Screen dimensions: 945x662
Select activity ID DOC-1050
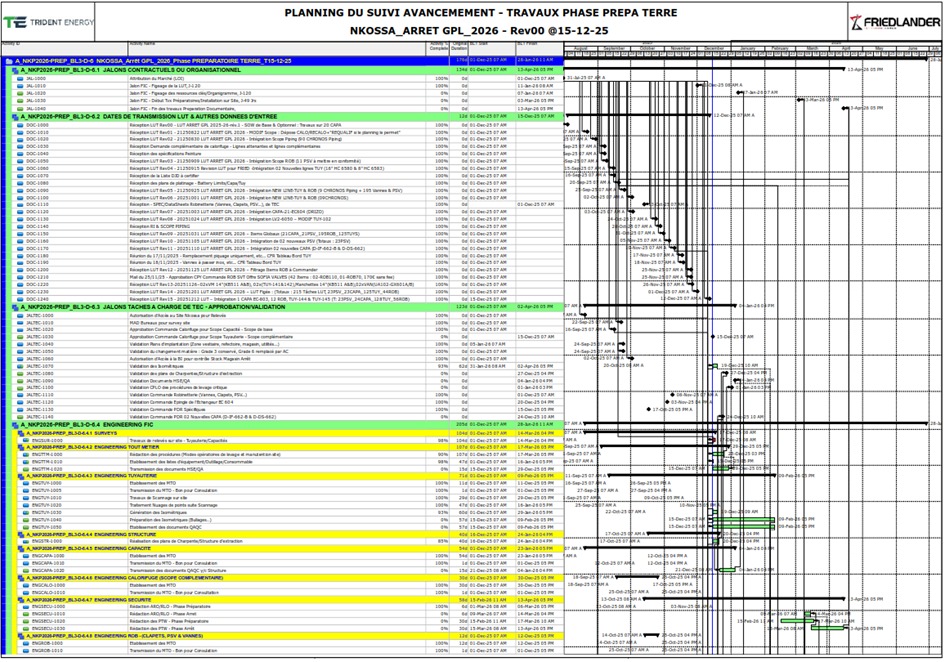point(37,162)
